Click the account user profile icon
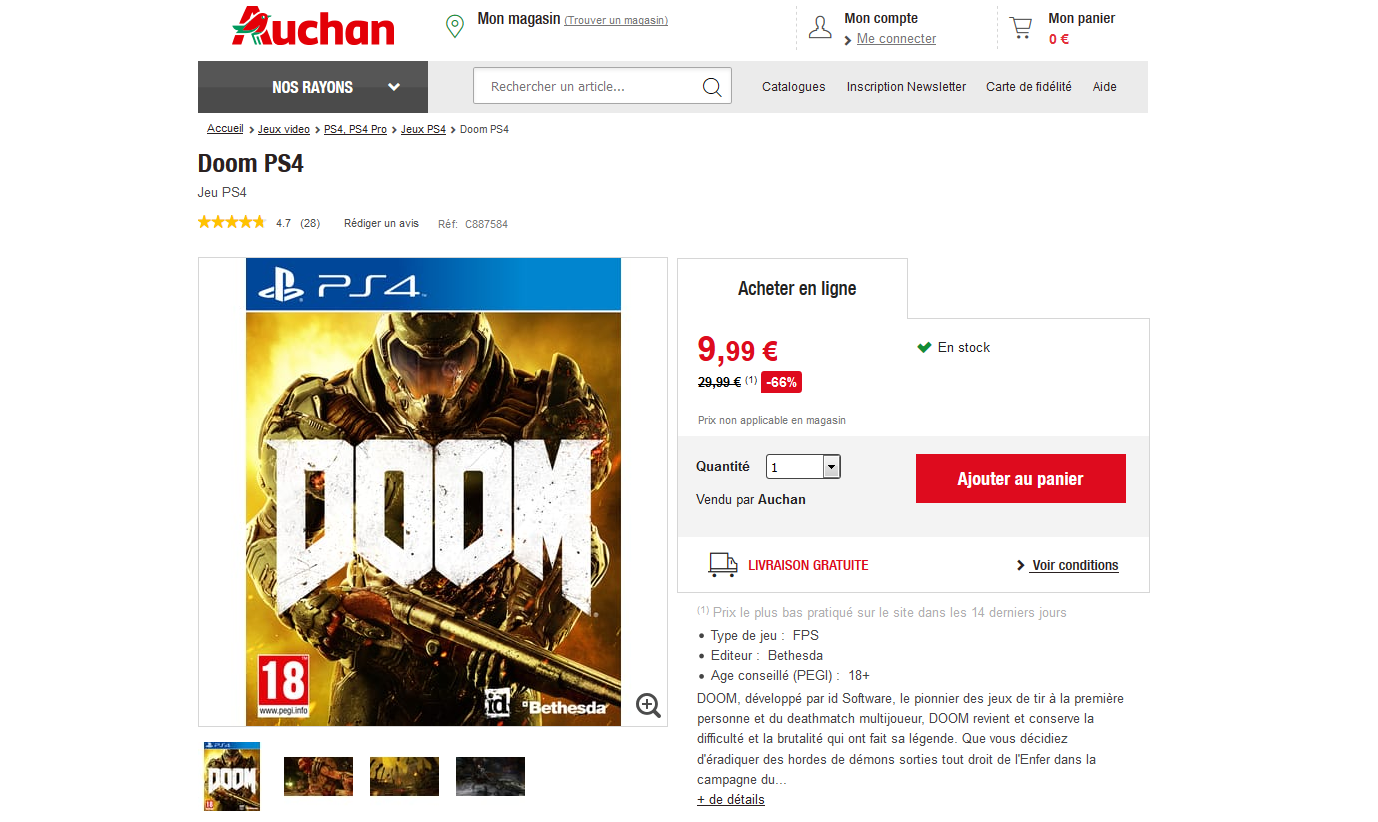 (820, 27)
